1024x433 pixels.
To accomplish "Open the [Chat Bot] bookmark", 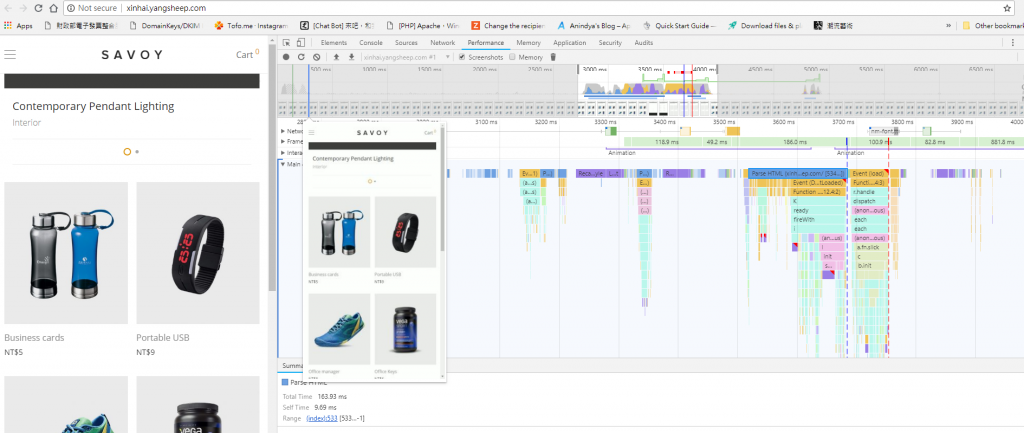I will pyautogui.click(x=337, y=25).
